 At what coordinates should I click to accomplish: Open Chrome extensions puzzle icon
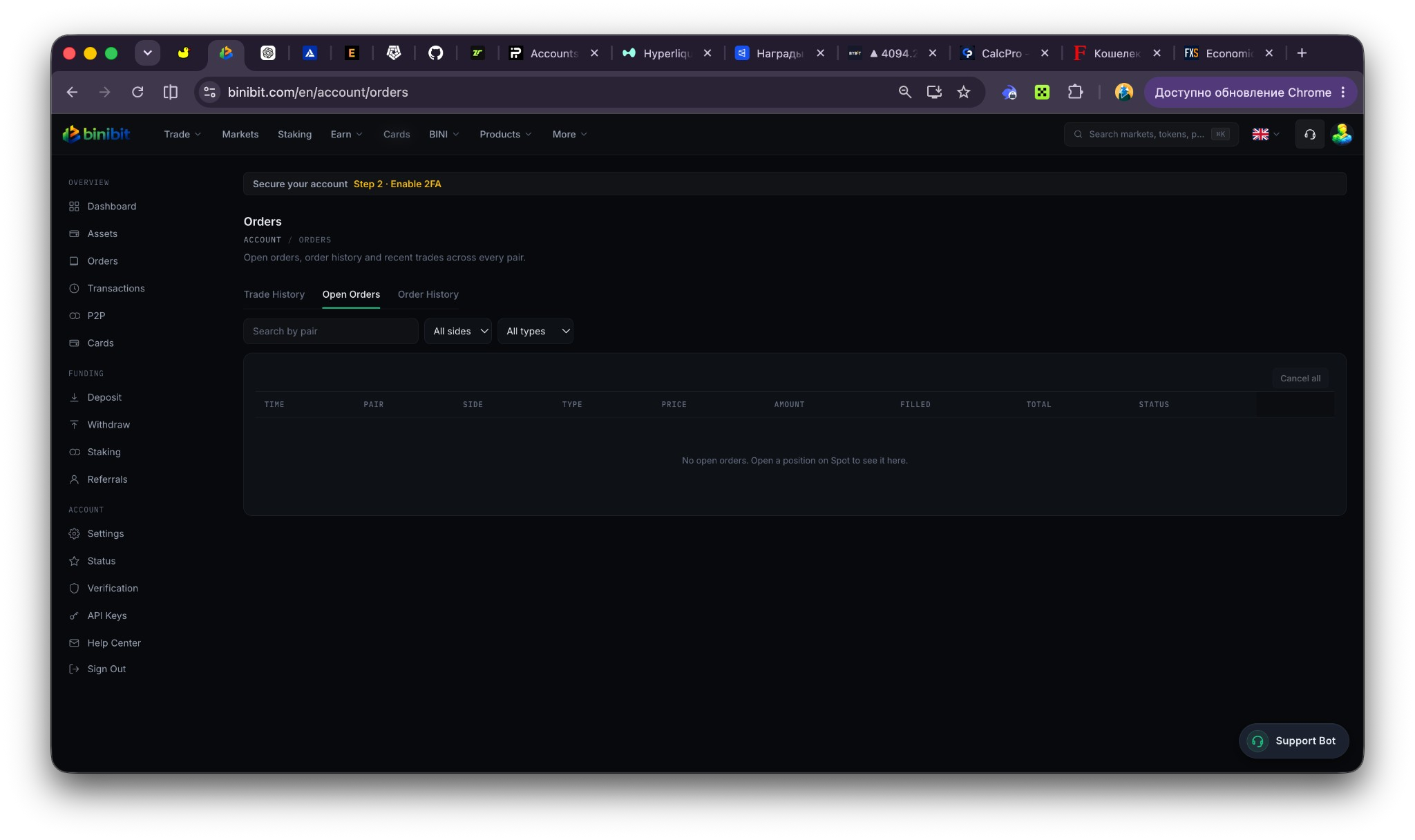(x=1075, y=92)
